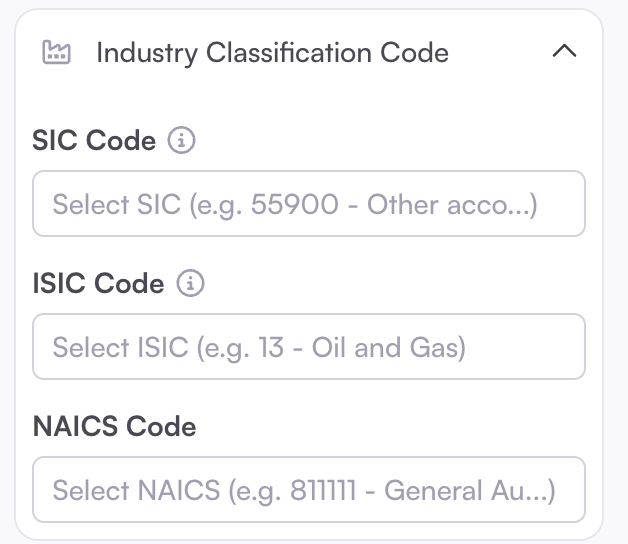Select the box showing '811111 - General Au...'
Screen dimensions: 628x544
[308, 490]
